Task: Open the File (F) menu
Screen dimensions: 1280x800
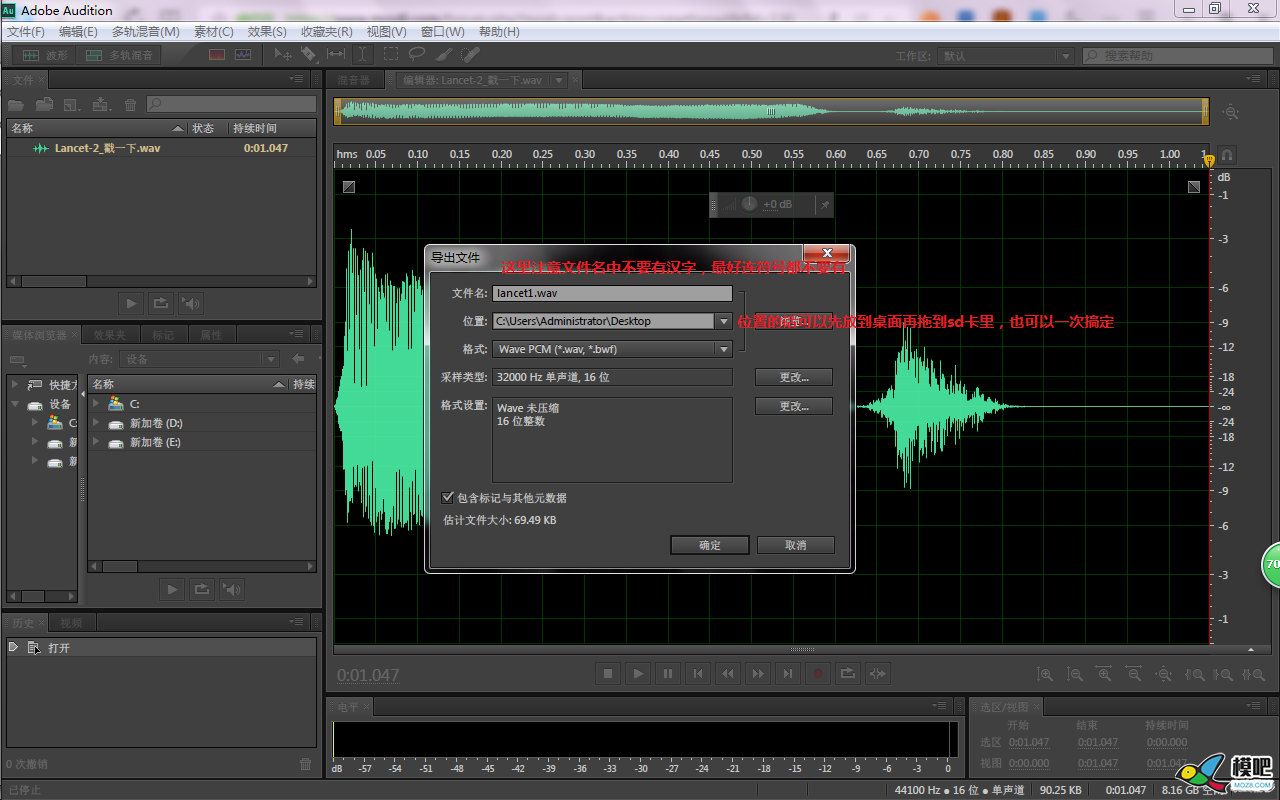Action: [25, 32]
